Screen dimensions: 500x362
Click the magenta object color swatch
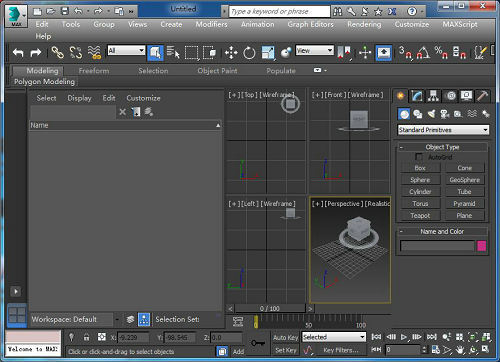pos(482,246)
